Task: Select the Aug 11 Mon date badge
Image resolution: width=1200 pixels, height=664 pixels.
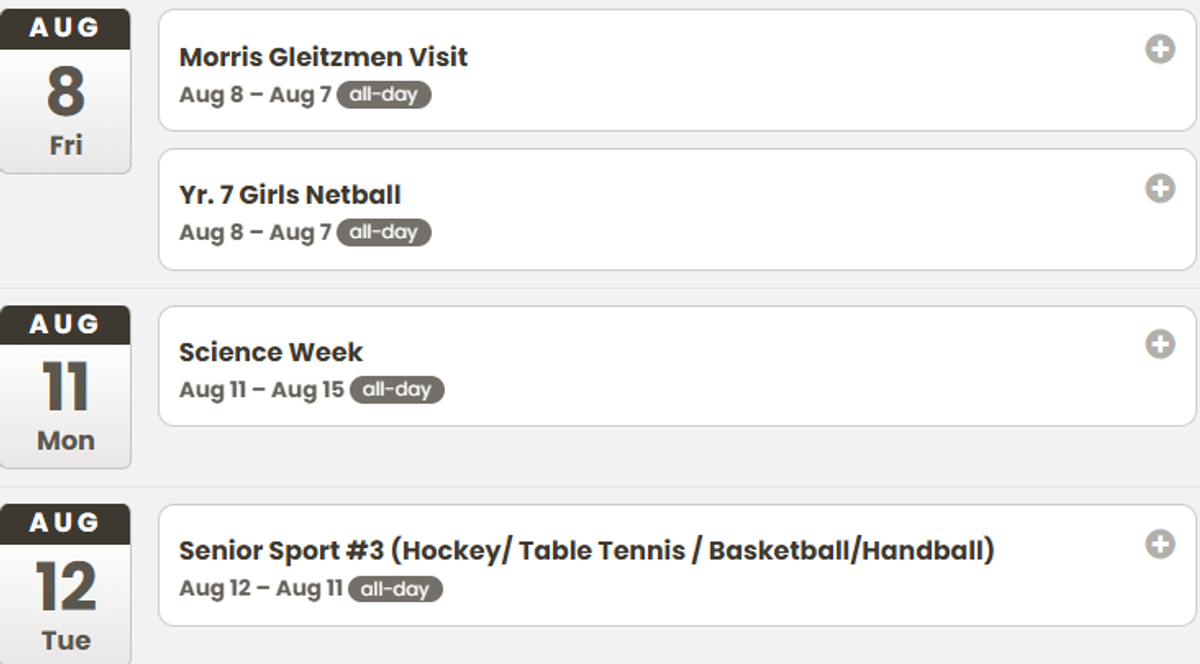Action: pos(65,387)
